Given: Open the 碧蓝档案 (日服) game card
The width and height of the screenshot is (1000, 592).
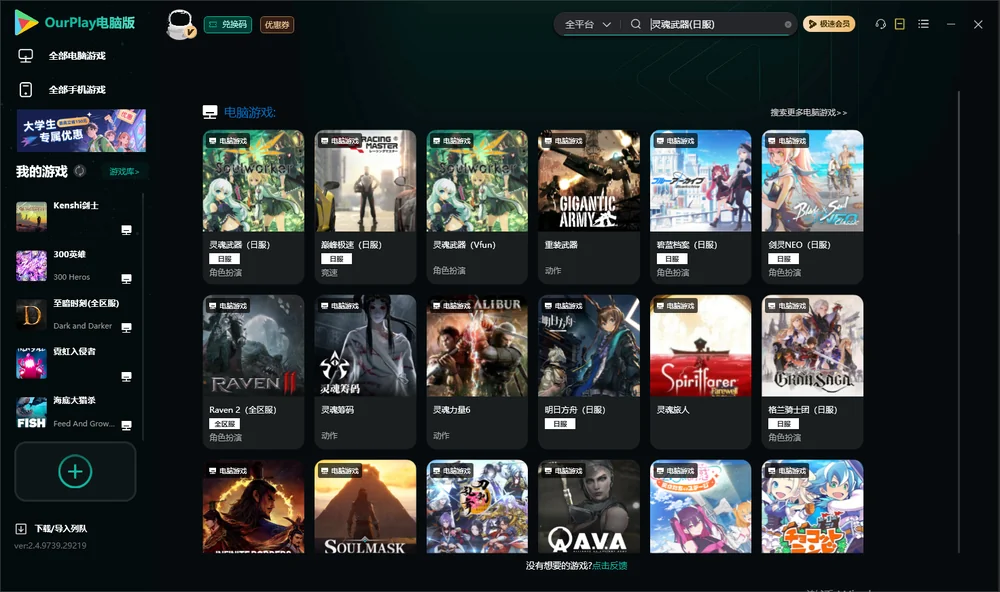Looking at the screenshot, I should [701, 207].
